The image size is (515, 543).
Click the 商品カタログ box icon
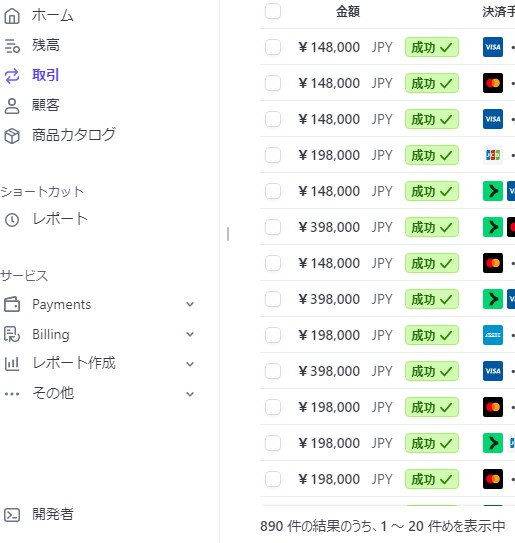point(12,136)
